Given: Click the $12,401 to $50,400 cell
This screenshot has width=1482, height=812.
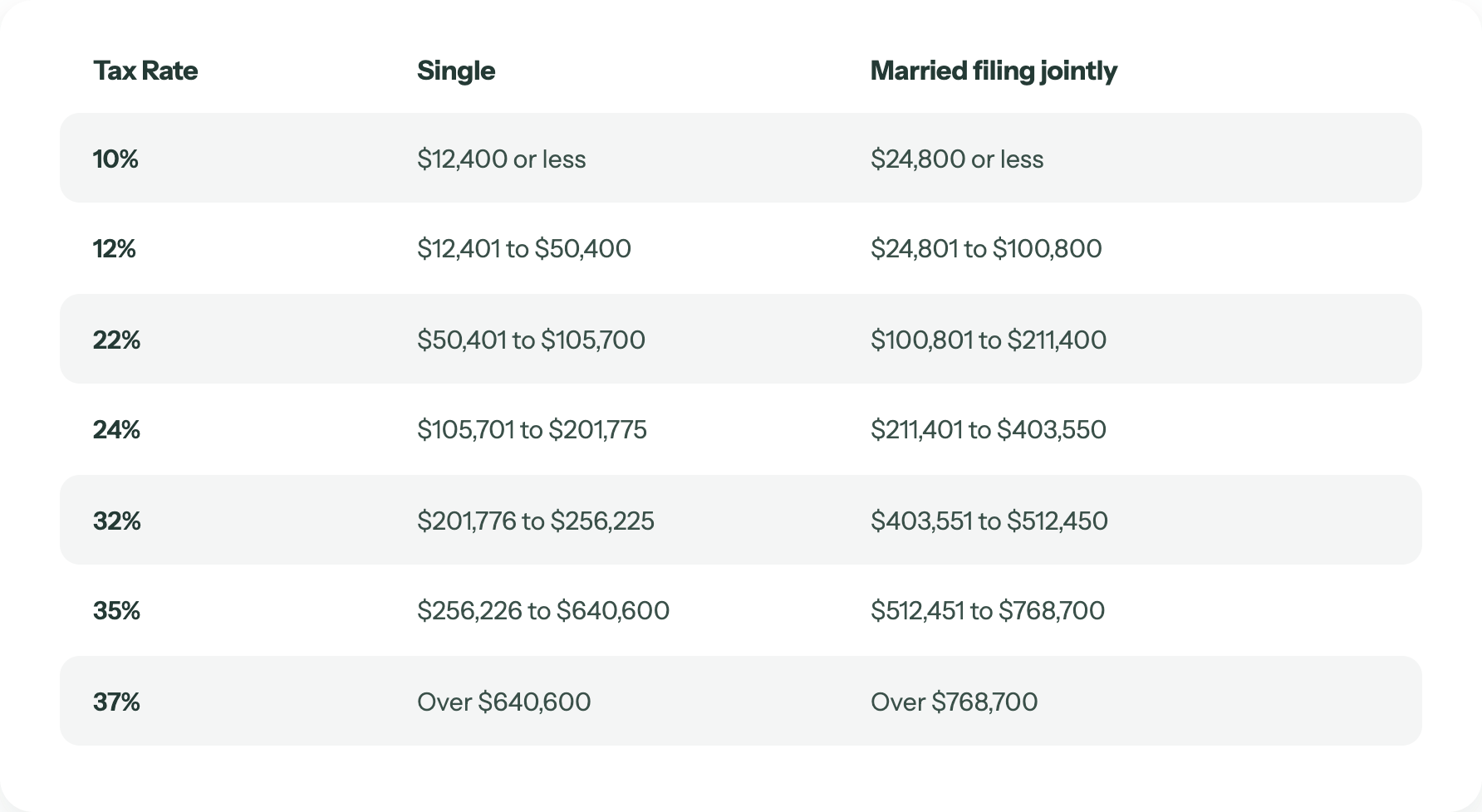Looking at the screenshot, I should [524, 248].
